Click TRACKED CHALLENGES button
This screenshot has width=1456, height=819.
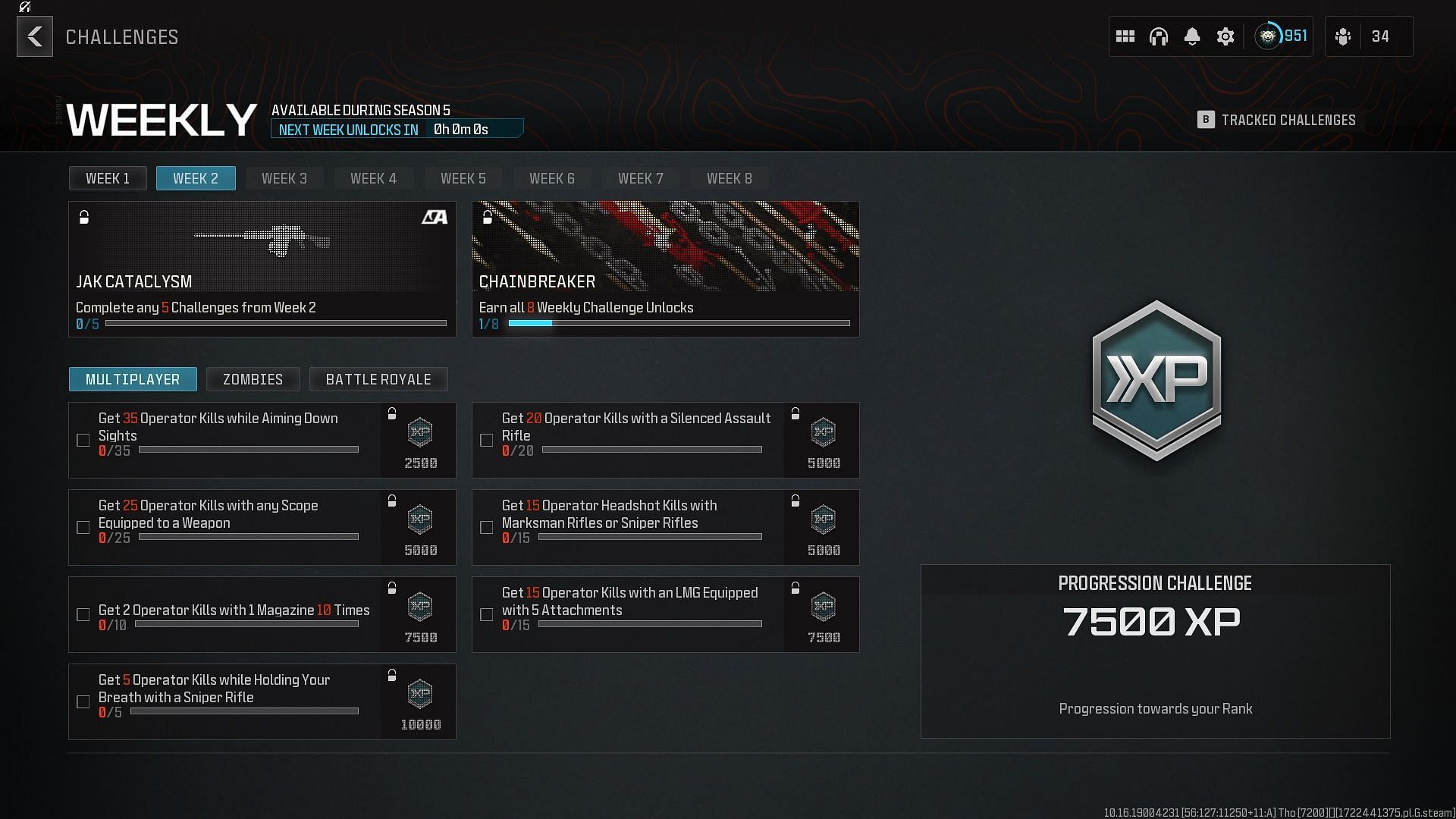(x=1280, y=120)
